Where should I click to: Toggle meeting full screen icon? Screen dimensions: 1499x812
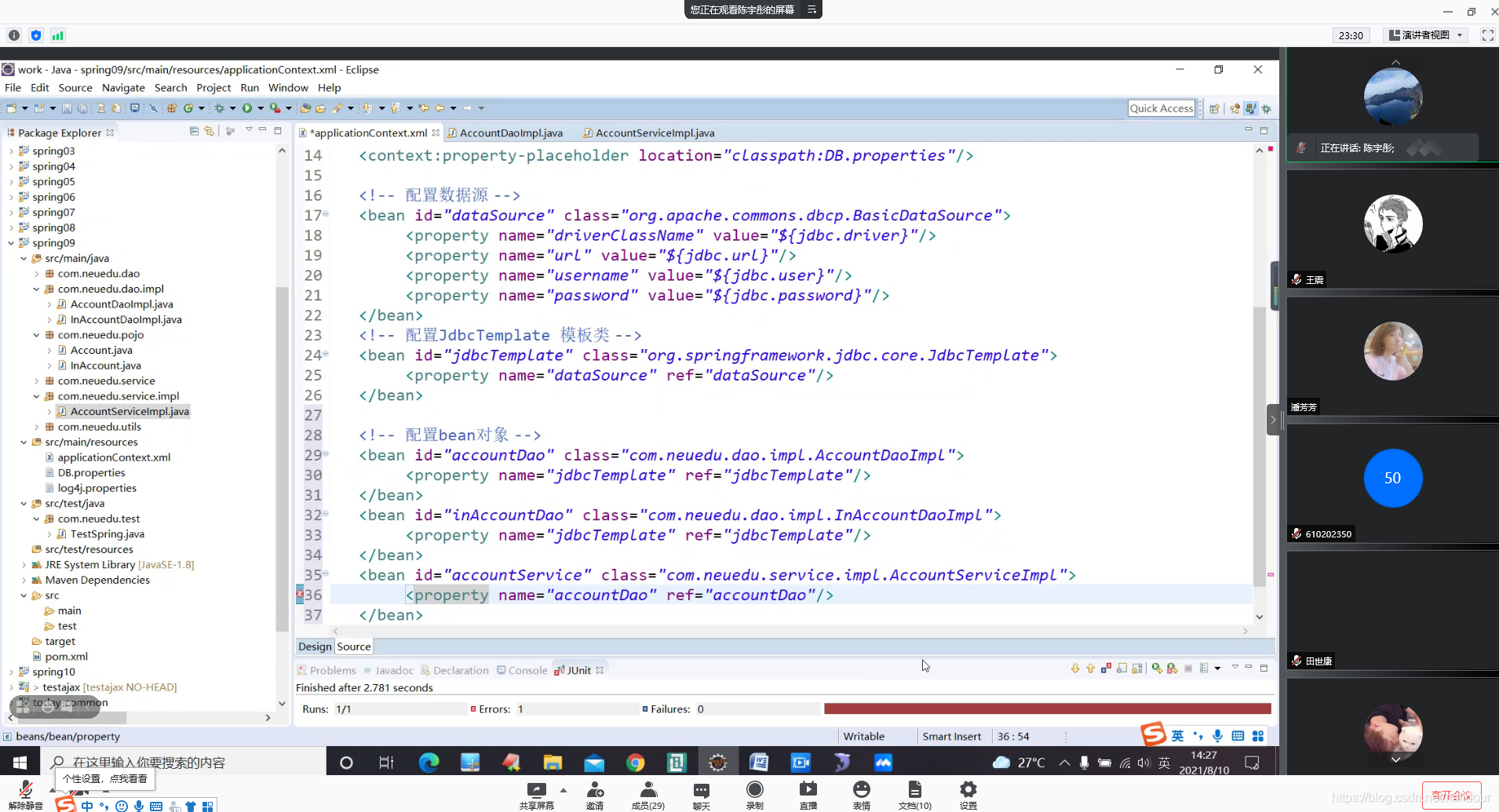(1487, 35)
